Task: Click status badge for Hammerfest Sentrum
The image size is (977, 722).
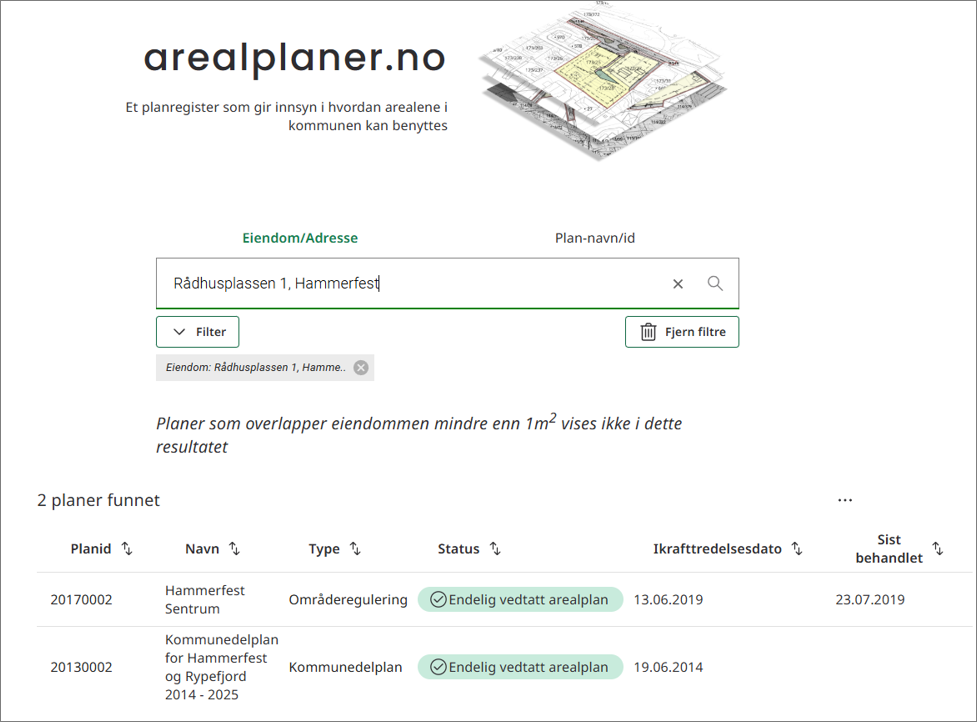Action: coord(520,599)
